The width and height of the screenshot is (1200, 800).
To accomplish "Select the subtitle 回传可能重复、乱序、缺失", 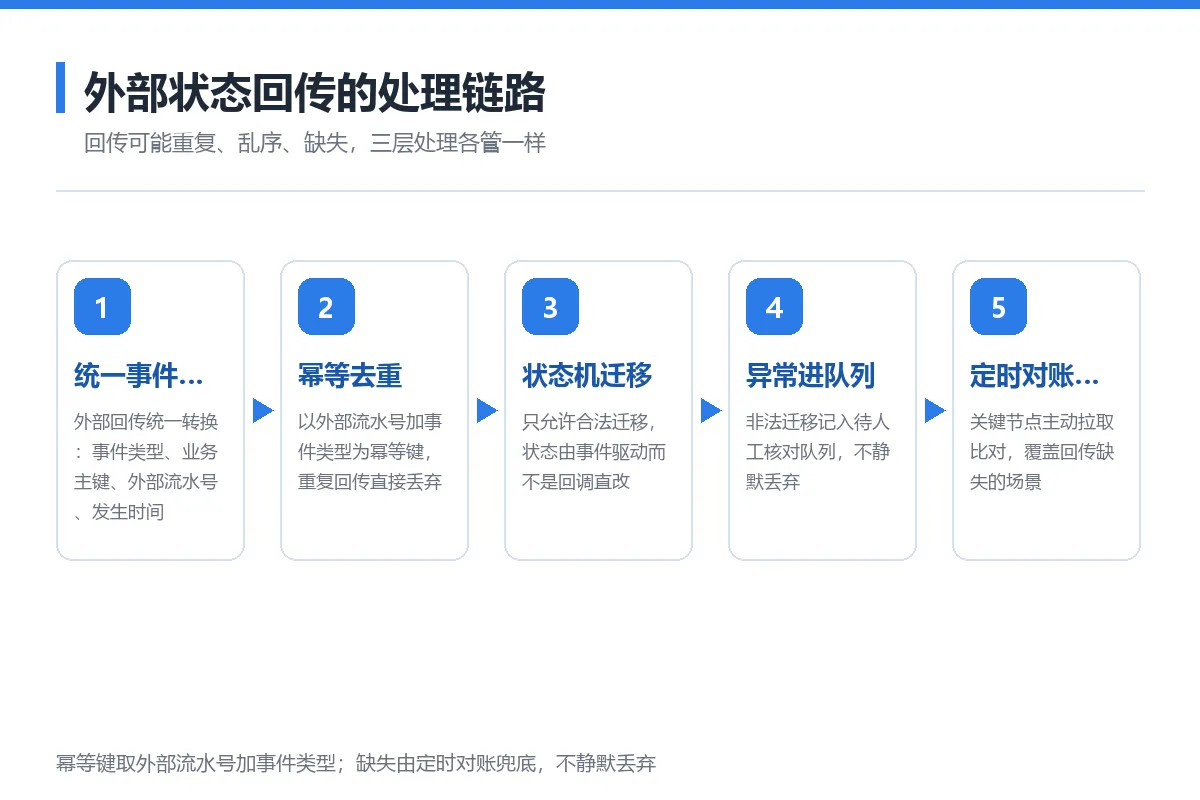I will click(x=315, y=143).
